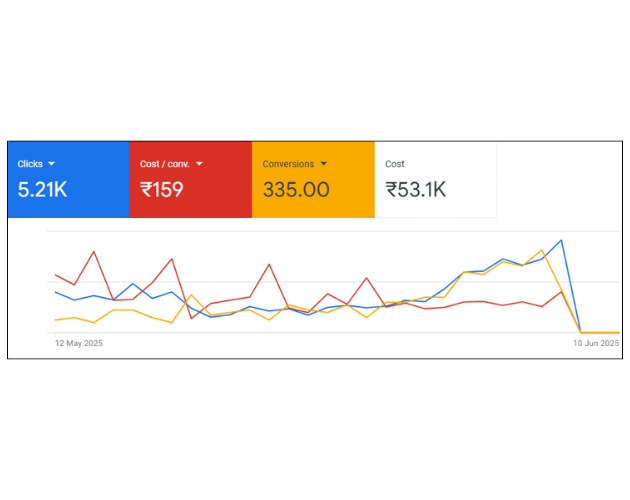Click the Cost label on white card
This screenshot has width=630, height=500.
point(395,163)
